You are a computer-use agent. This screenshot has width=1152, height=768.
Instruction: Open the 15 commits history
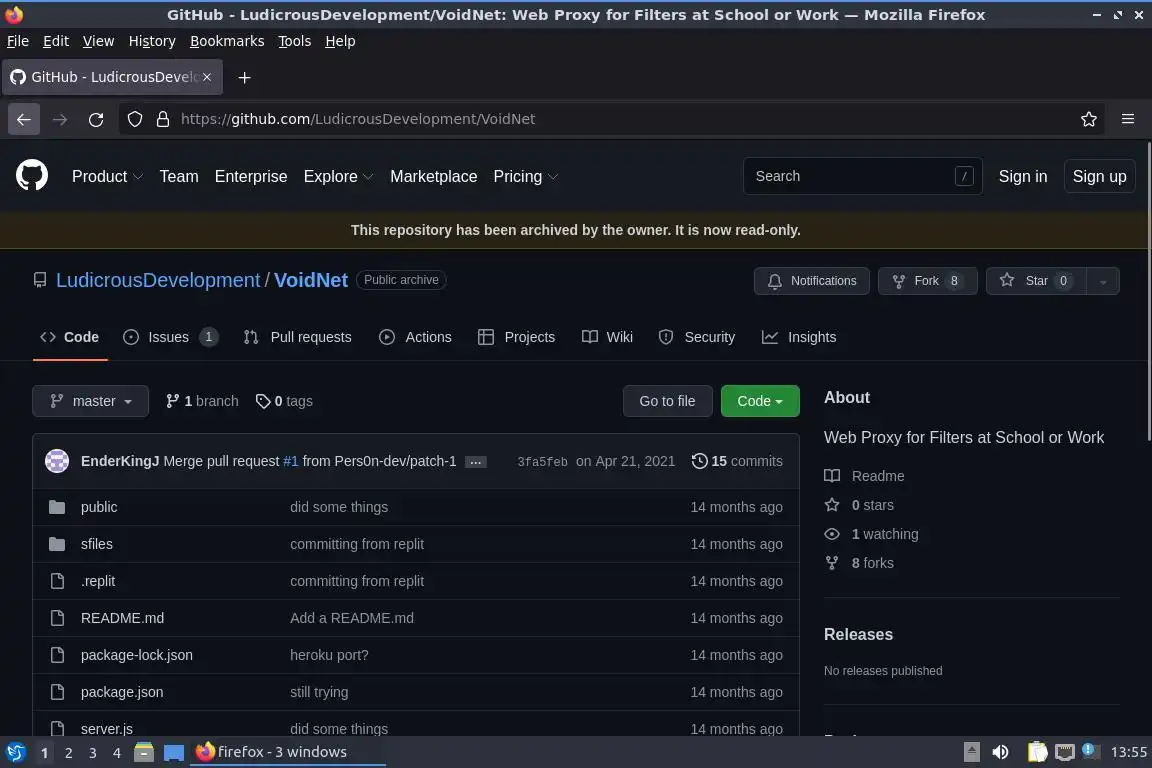pos(737,462)
